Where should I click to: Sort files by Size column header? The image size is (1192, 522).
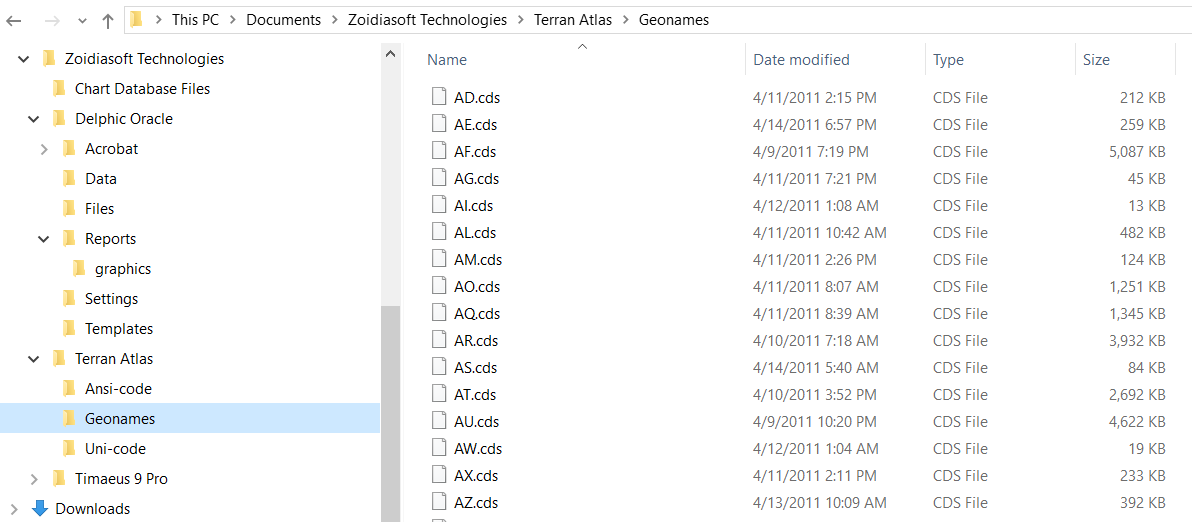tap(1096, 59)
